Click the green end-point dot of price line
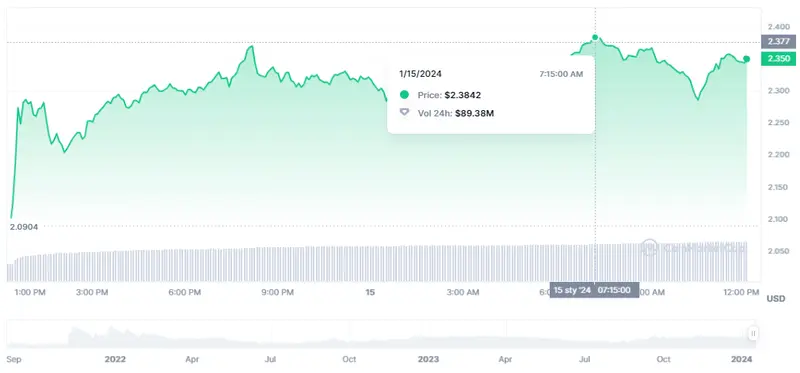The image size is (800, 373). (746, 59)
